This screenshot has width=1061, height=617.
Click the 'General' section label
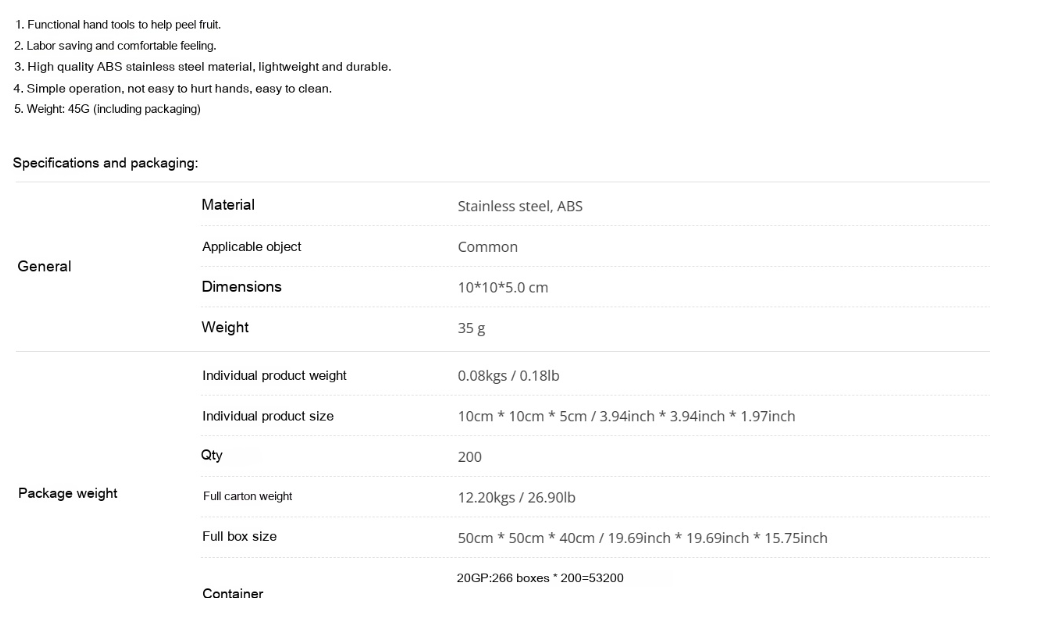pyautogui.click(x=44, y=267)
